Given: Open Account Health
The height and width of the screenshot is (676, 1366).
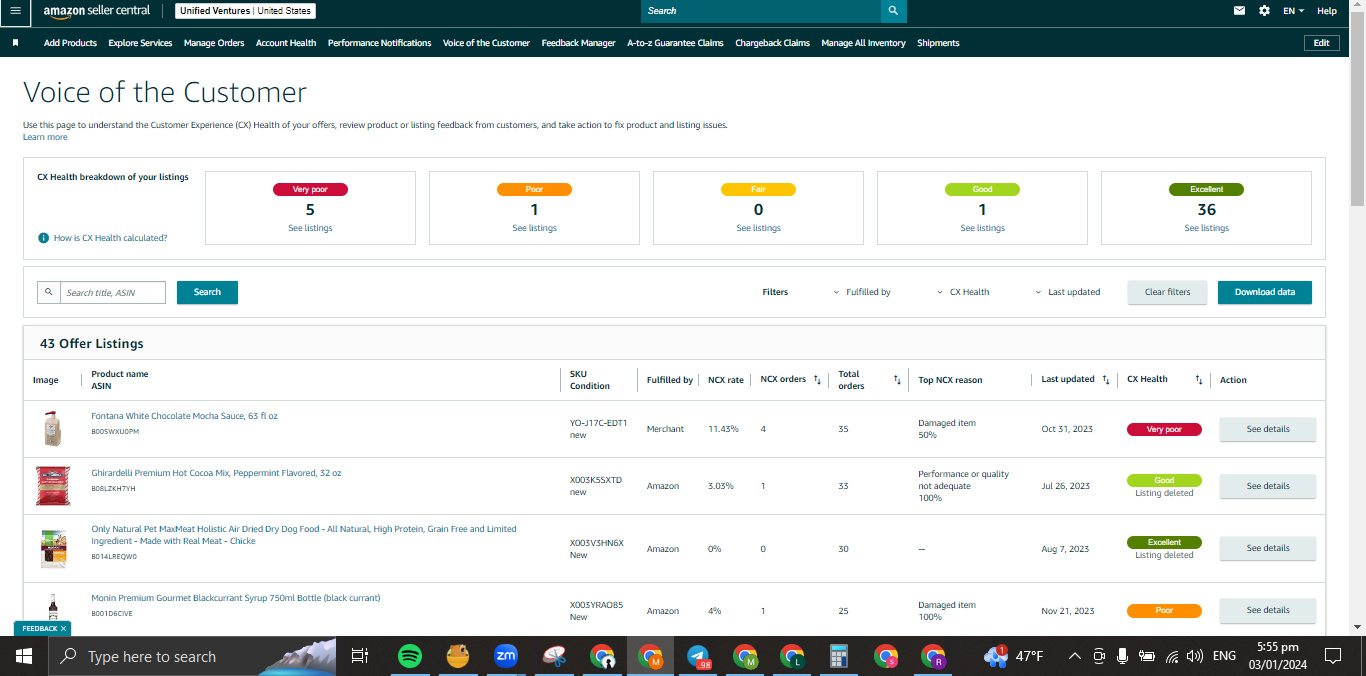Looking at the screenshot, I should 286,43.
